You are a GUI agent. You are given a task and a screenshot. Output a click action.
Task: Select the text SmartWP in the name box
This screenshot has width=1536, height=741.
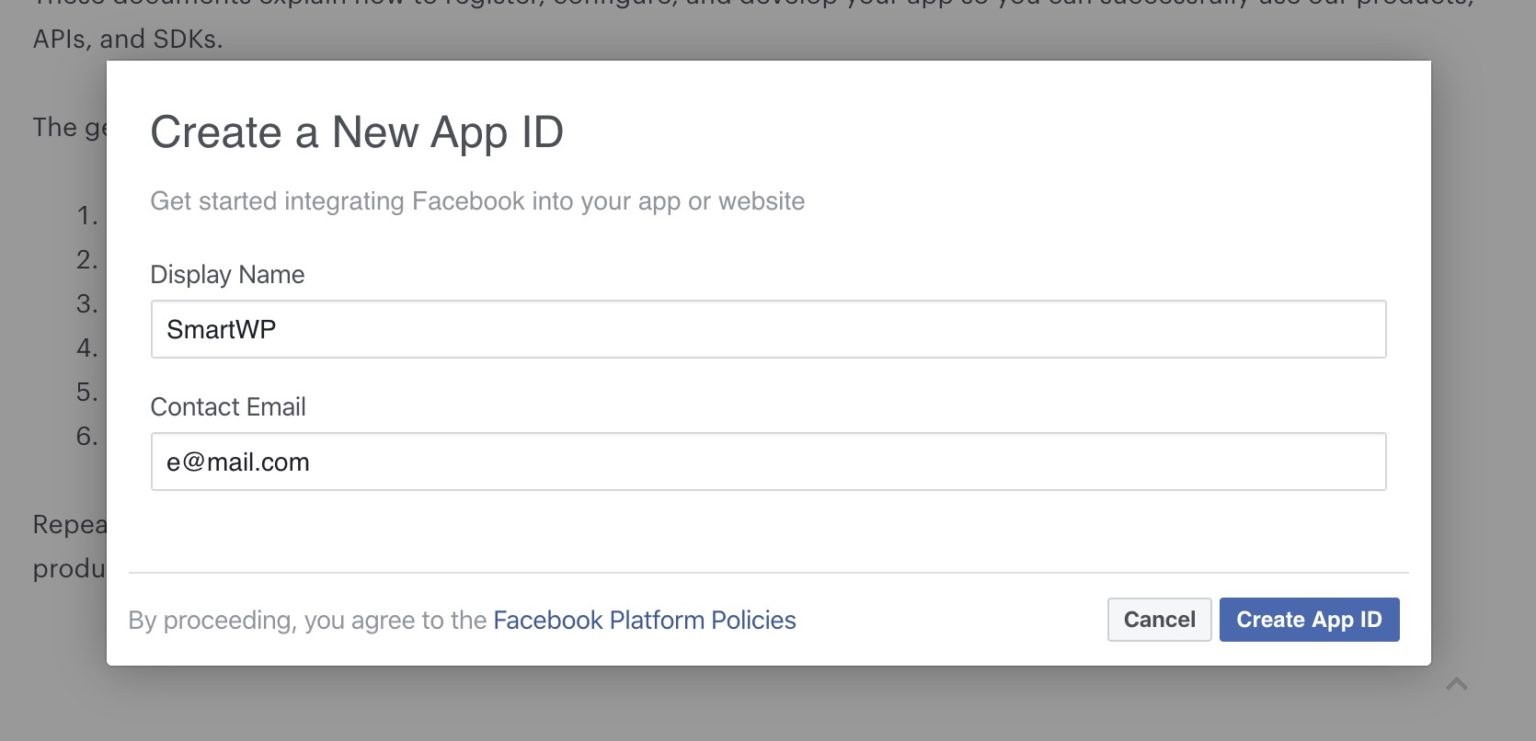(220, 329)
